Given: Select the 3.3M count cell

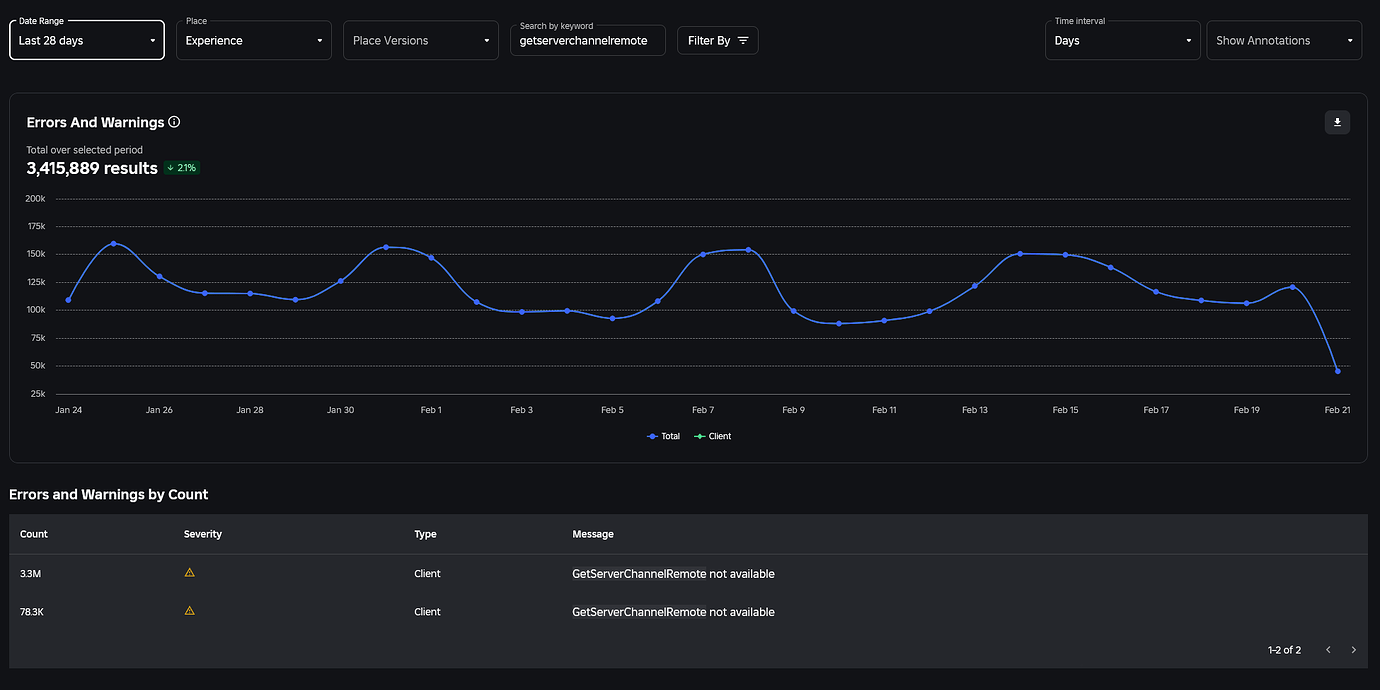Looking at the screenshot, I should [31, 574].
